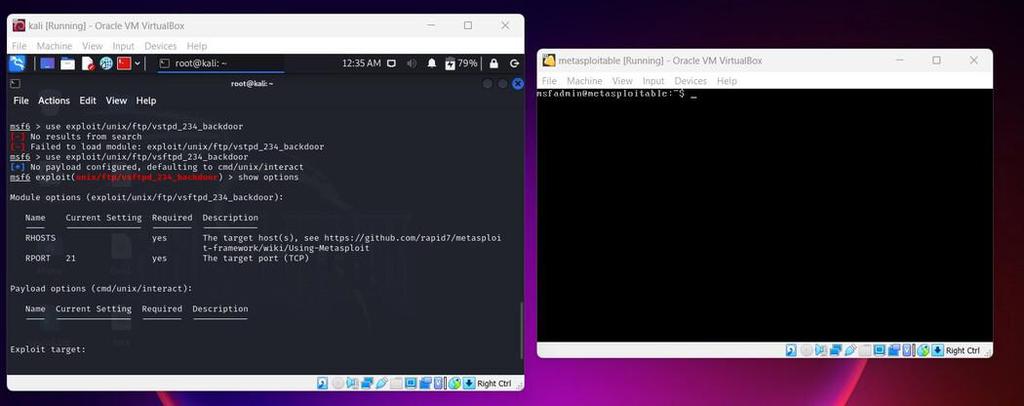1024x406 pixels.
Task: Open the notifications bell in Kali panel
Action: click(x=432, y=63)
